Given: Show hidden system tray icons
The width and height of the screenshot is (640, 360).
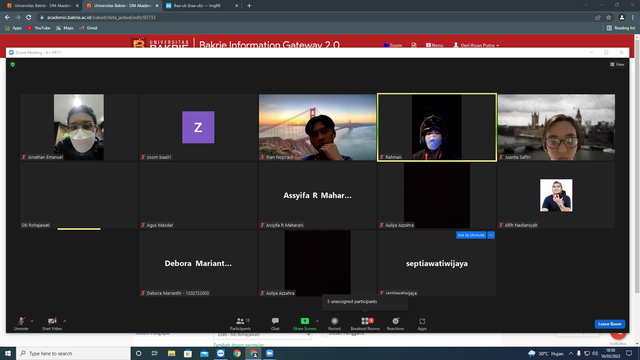Looking at the screenshot, I should click(x=571, y=353).
